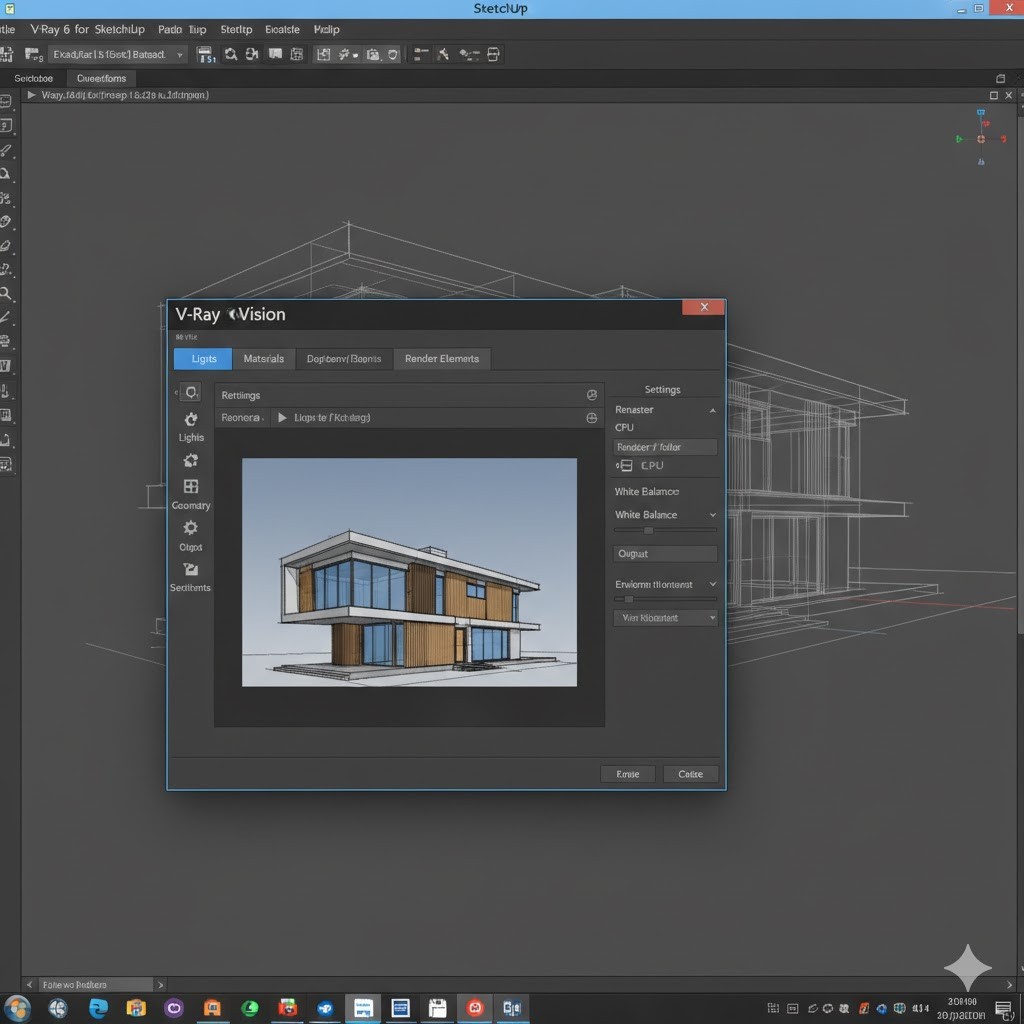Click the Calse button in the dialog
The height and width of the screenshot is (1024, 1024).
click(x=690, y=774)
